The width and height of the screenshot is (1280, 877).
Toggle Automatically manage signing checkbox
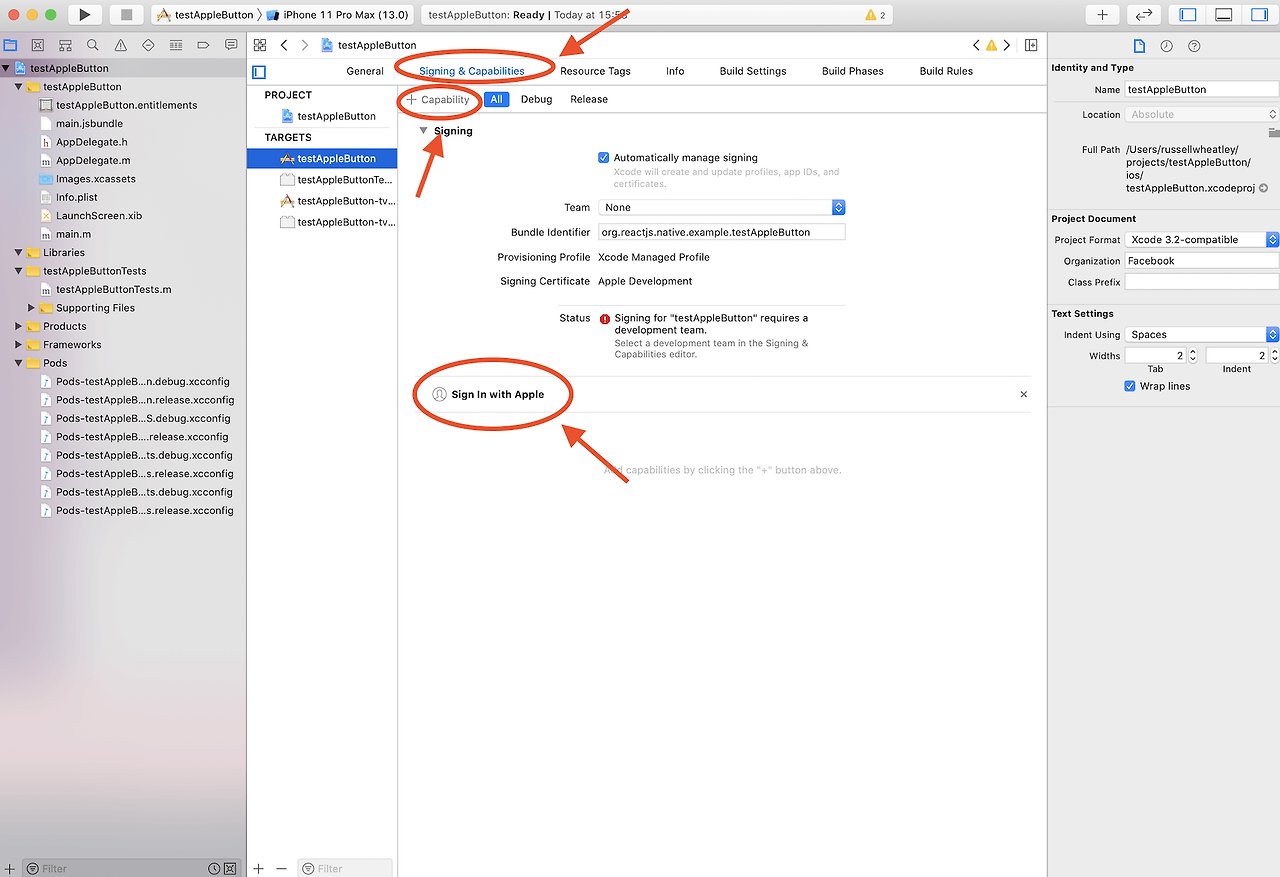click(x=604, y=157)
